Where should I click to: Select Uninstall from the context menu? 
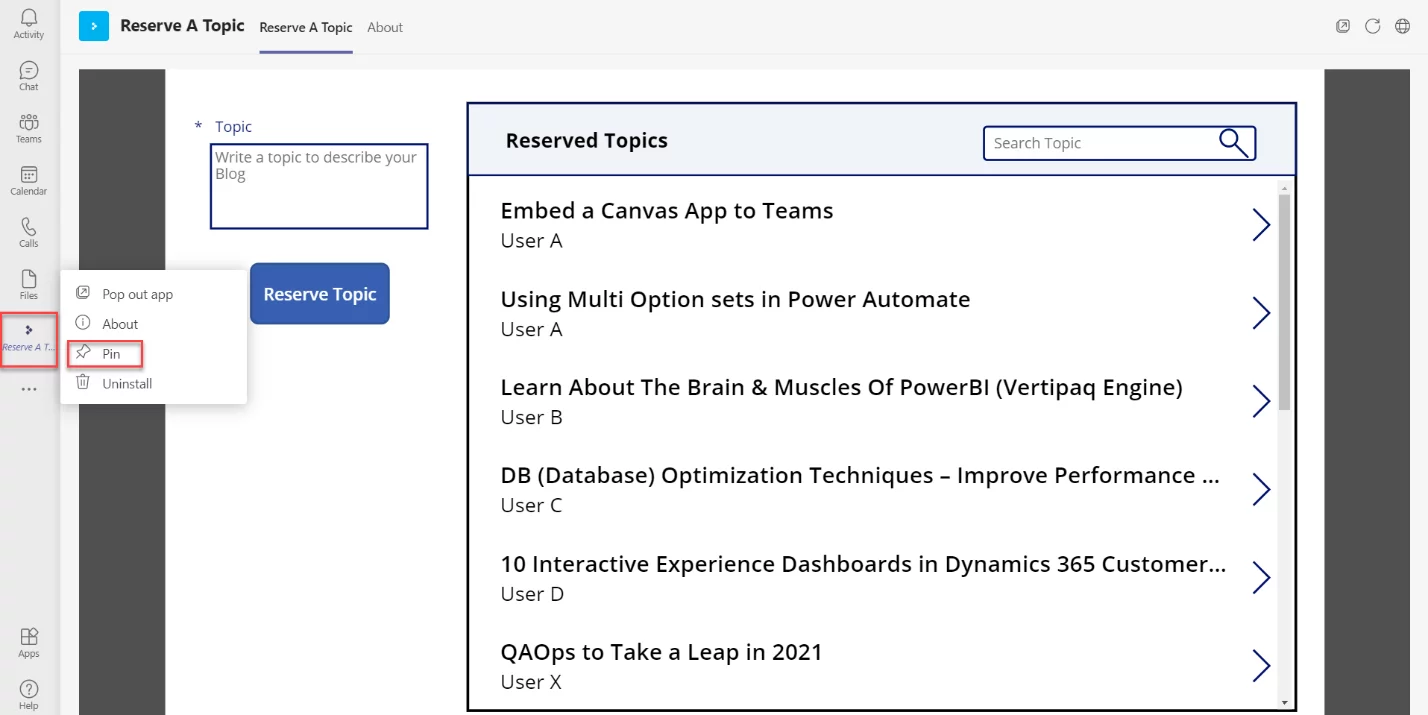pyautogui.click(x=153, y=383)
